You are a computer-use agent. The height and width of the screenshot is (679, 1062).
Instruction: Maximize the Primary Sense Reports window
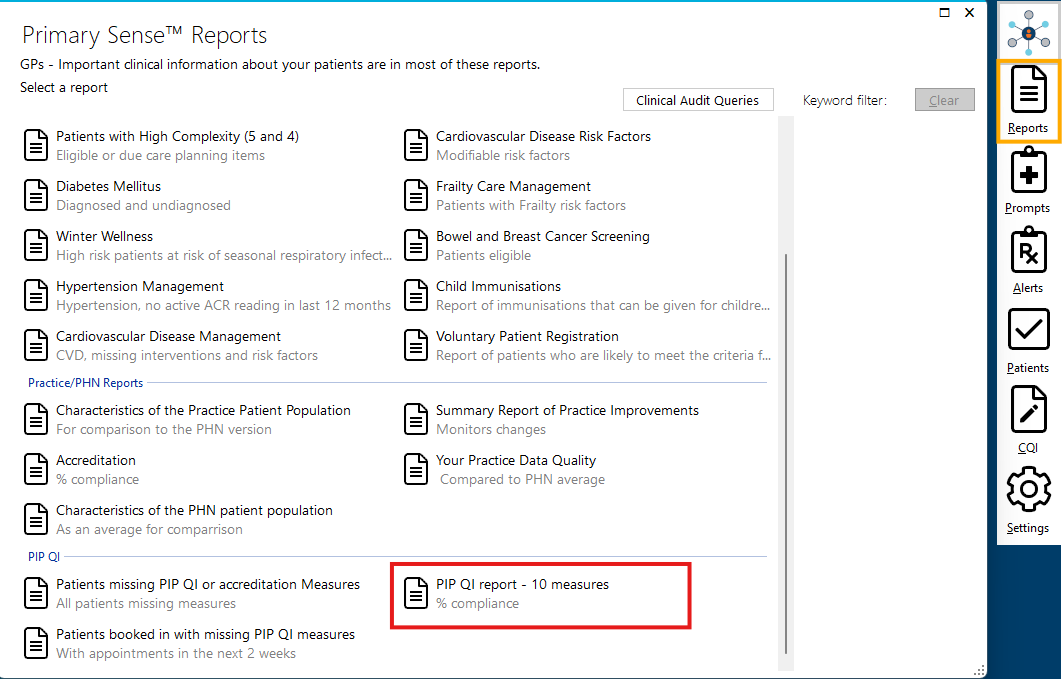tap(944, 13)
